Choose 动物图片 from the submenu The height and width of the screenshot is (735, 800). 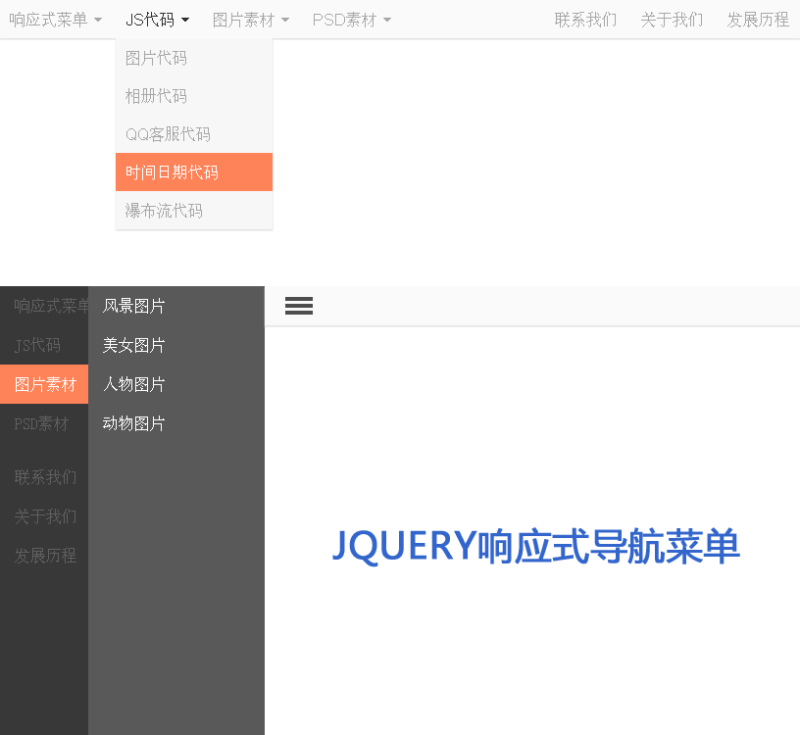point(134,423)
